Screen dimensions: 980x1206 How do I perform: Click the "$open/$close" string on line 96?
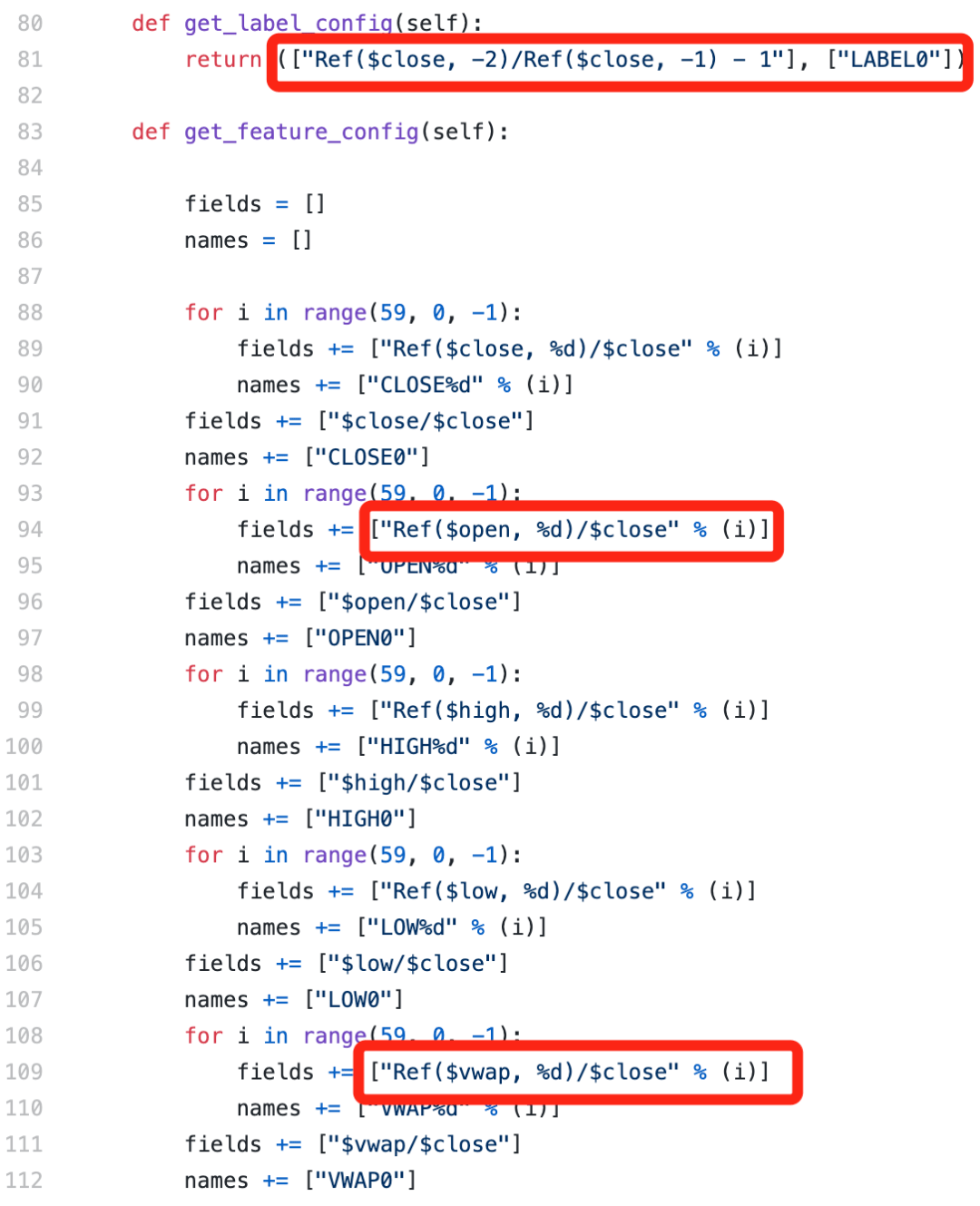coord(419,603)
